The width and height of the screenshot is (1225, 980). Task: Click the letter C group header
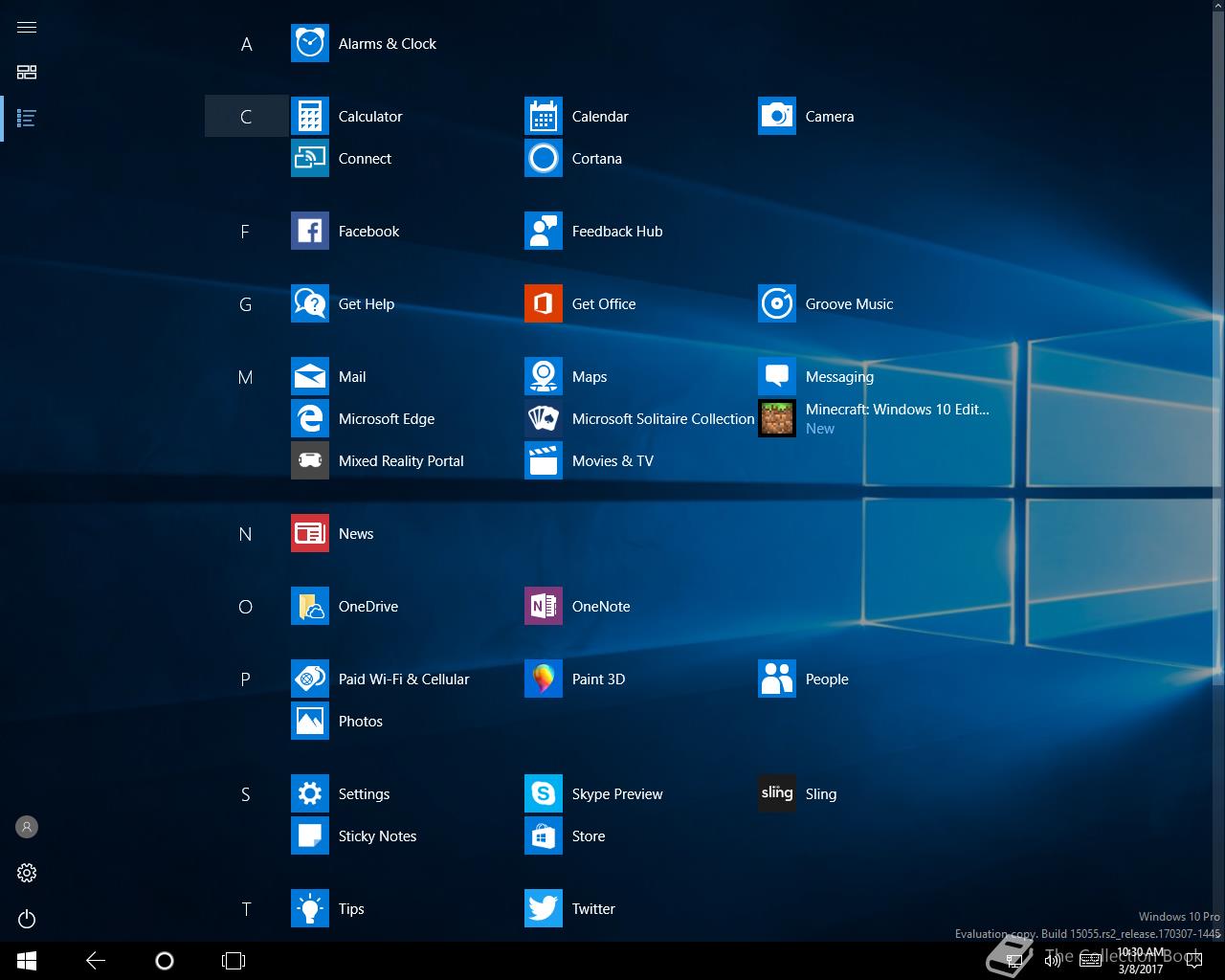[246, 116]
